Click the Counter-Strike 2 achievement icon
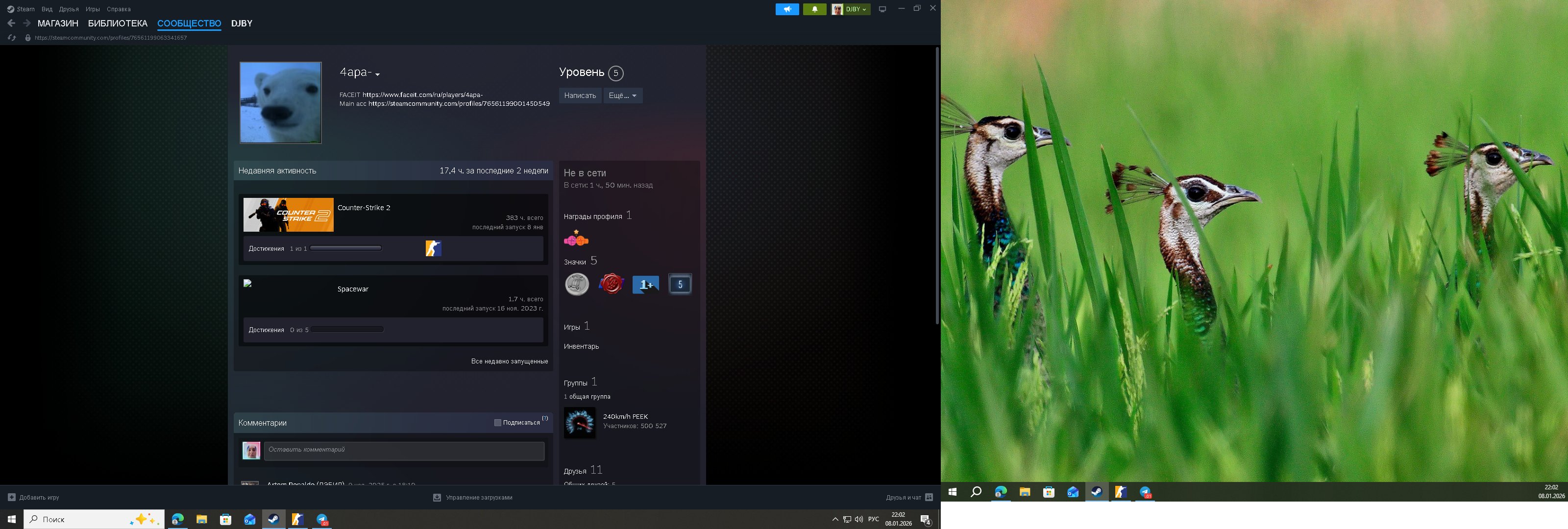Image resolution: width=1568 pixels, height=529 pixels. pyautogui.click(x=433, y=248)
